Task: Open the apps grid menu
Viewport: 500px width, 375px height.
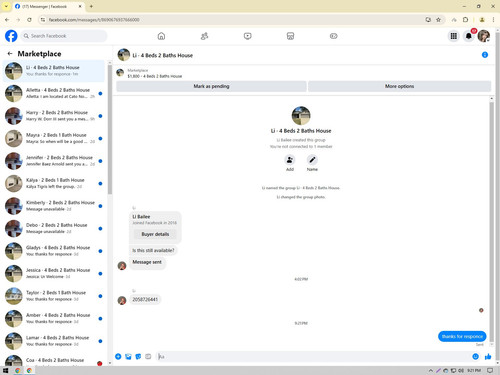Action: tap(454, 36)
